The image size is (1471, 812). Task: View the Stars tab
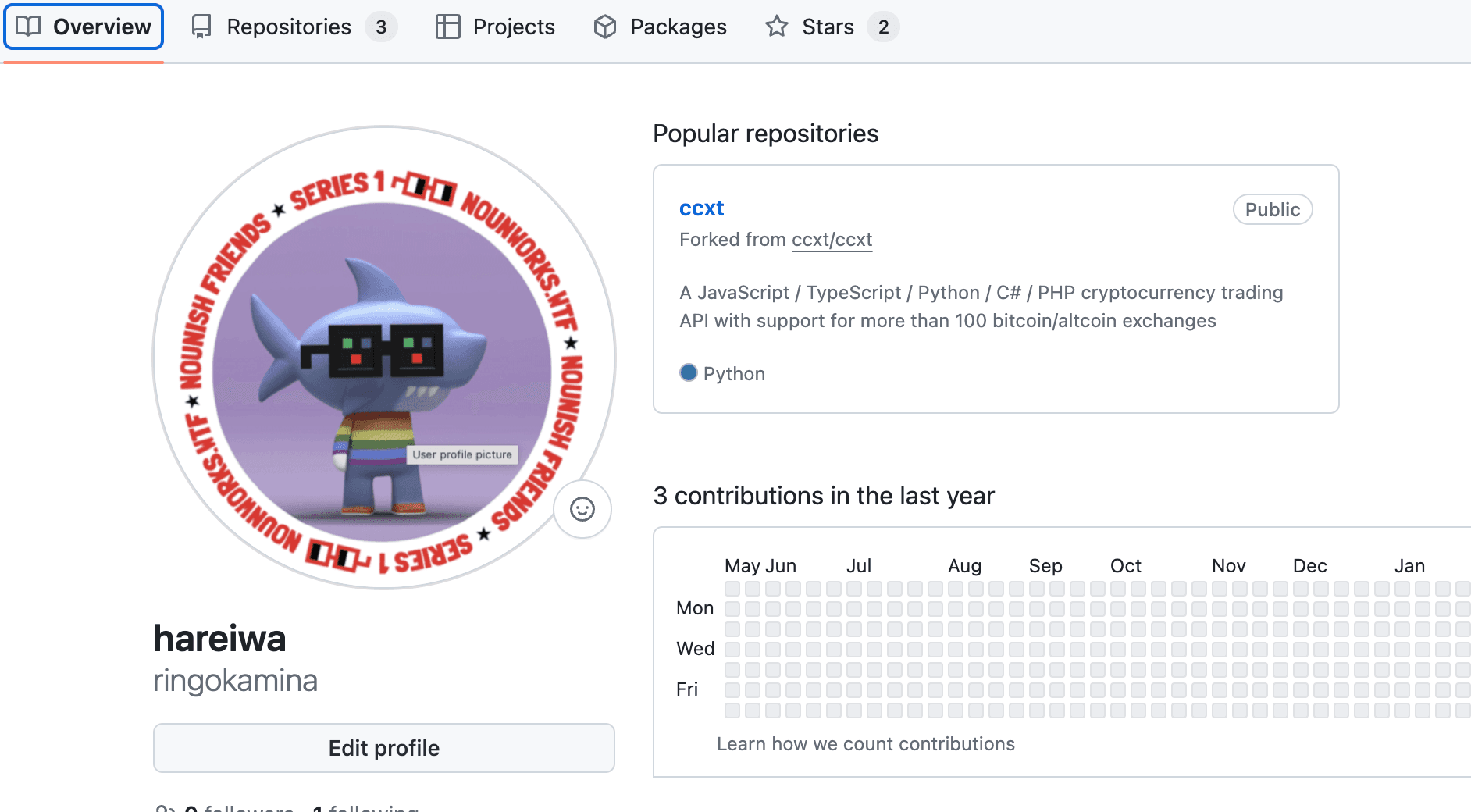click(x=832, y=27)
